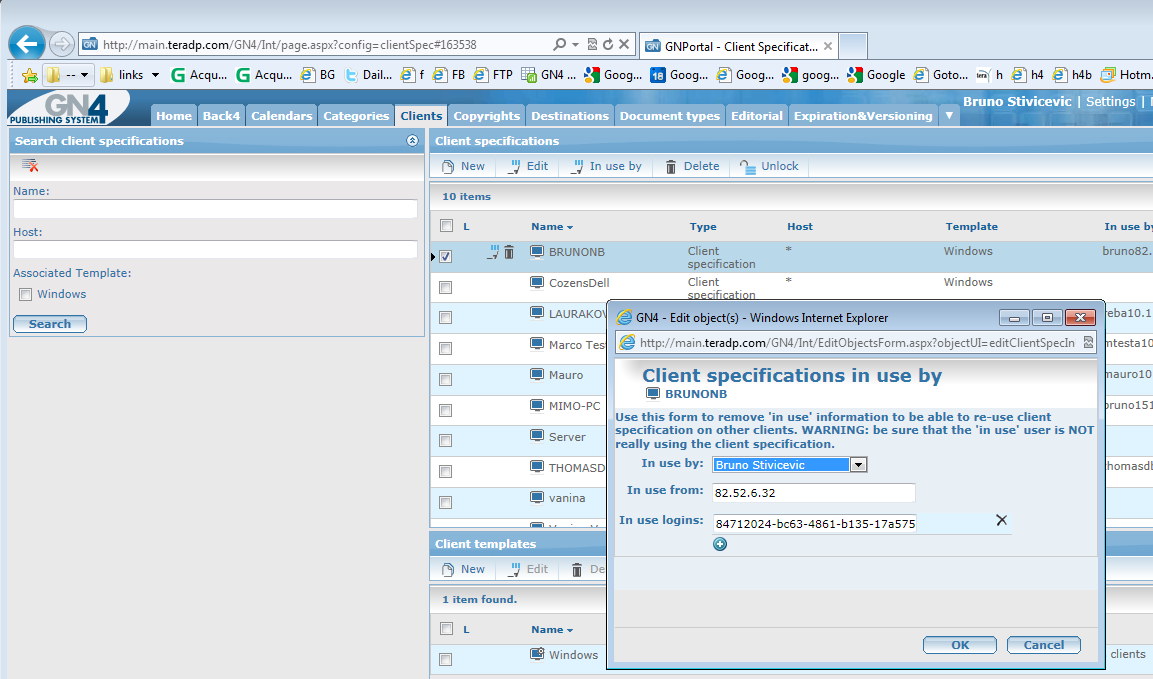Check the Server row checkbox
Image resolution: width=1153 pixels, height=679 pixels.
[x=446, y=441]
